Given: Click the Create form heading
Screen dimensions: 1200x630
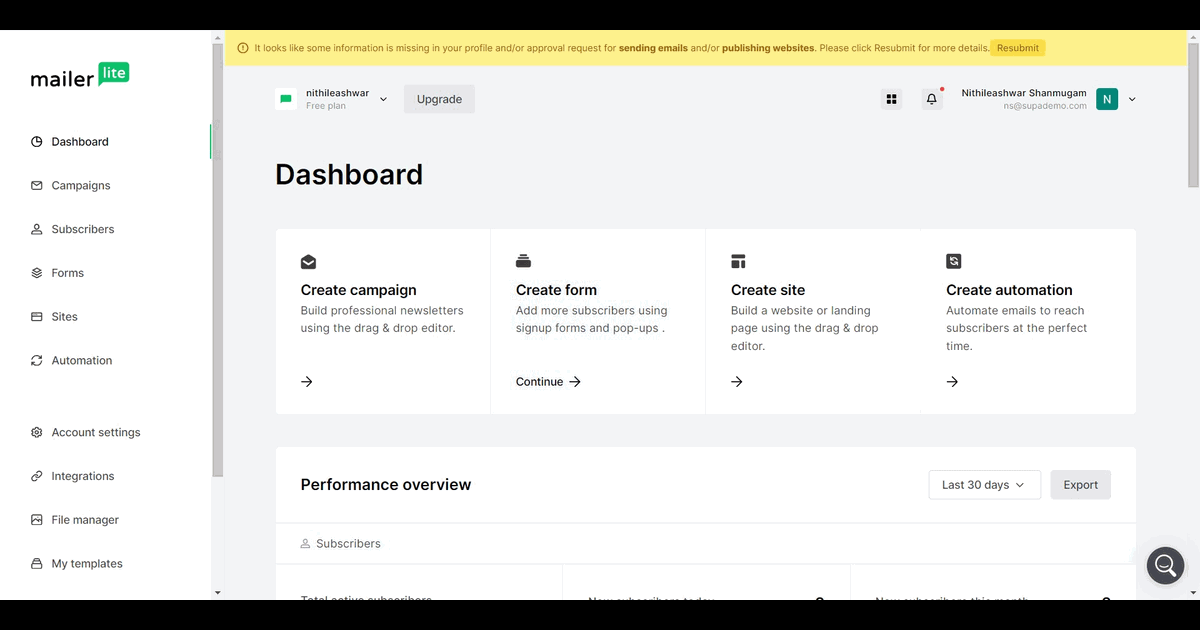Looking at the screenshot, I should point(556,290).
